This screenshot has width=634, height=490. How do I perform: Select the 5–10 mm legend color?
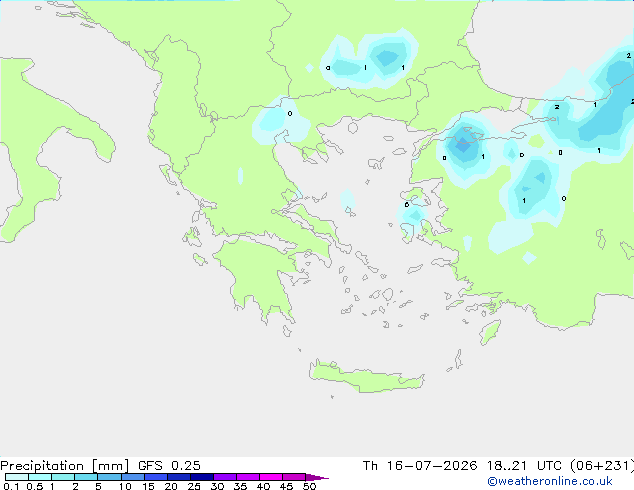click(x=109, y=477)
